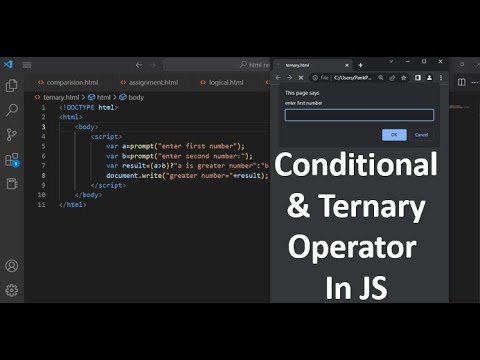480x360 pixels.
Task: Click the browser address bar file path
Action: pos(353,78)
